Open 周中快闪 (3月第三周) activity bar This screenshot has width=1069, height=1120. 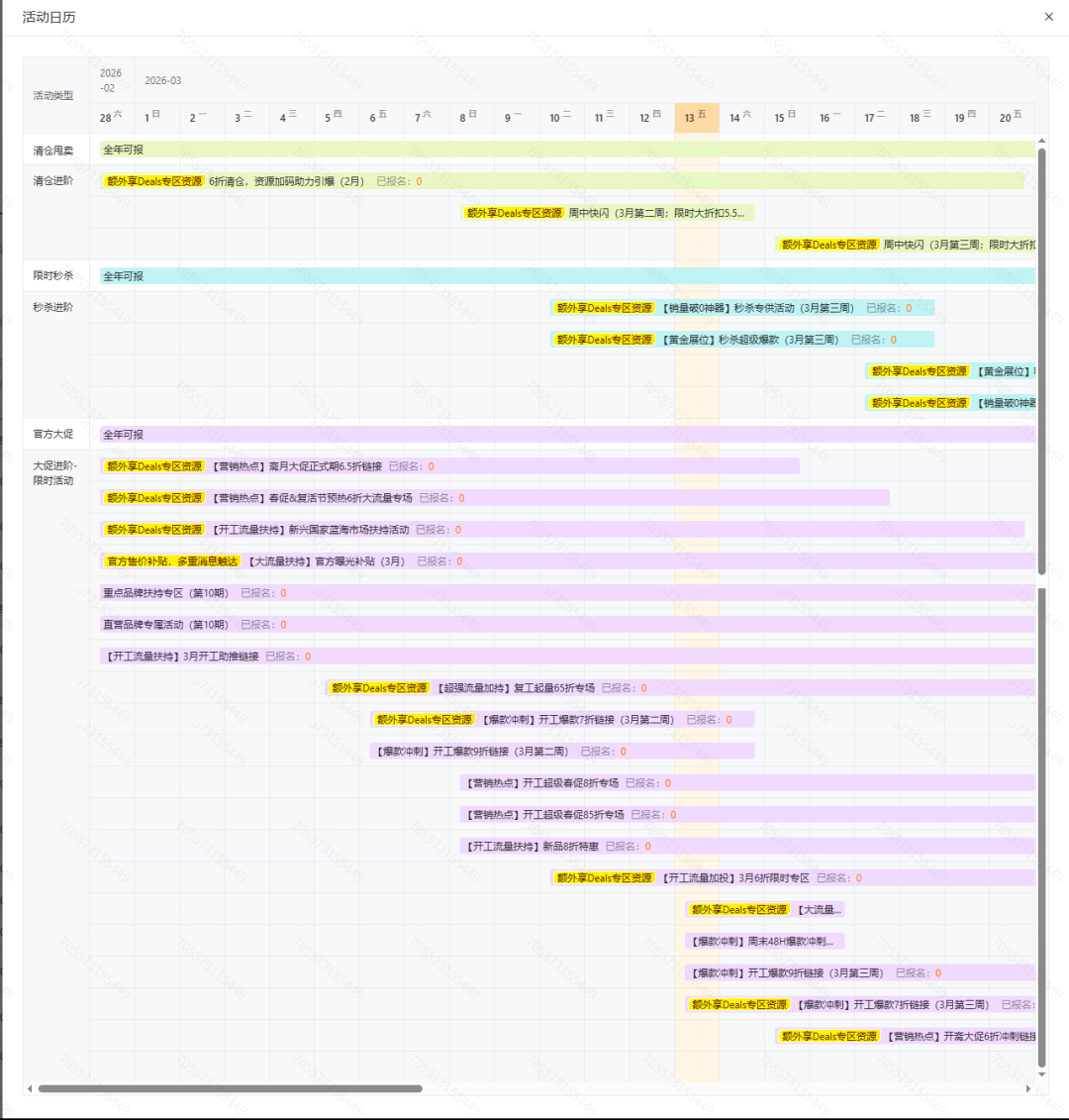point(906,245)
